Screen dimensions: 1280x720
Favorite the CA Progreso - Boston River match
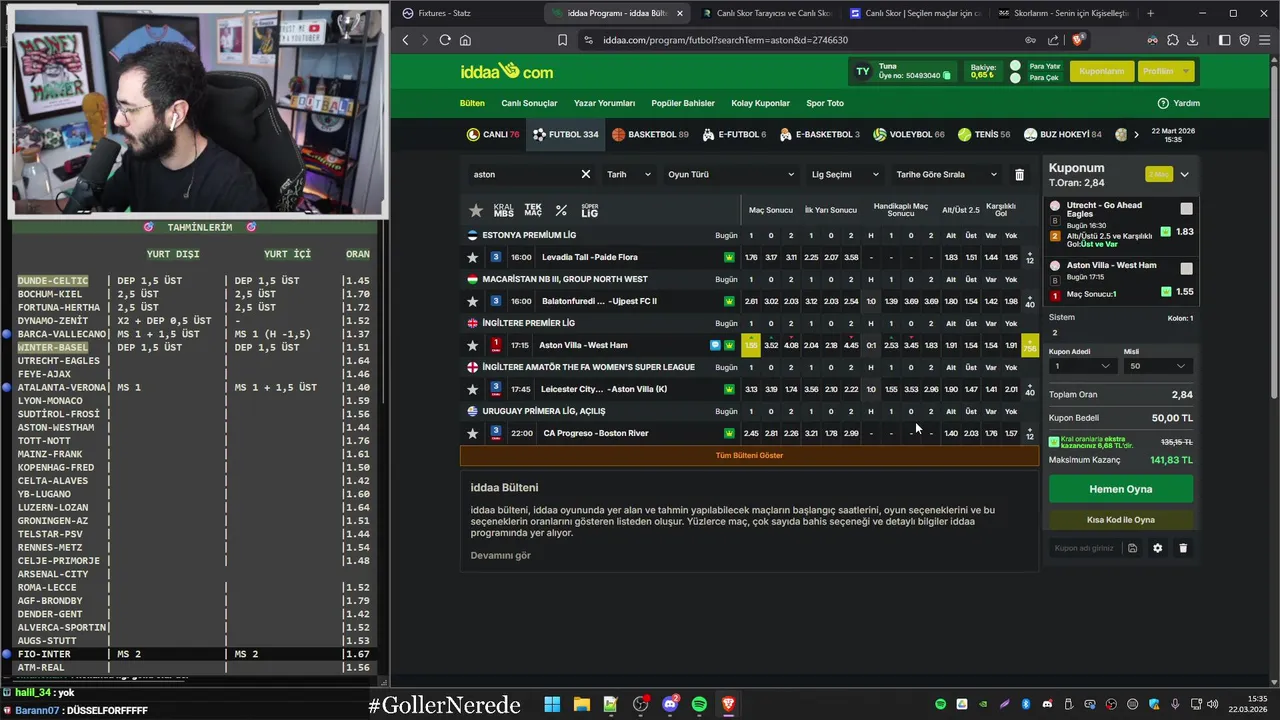pyautogui.click(x=473, y=433)
